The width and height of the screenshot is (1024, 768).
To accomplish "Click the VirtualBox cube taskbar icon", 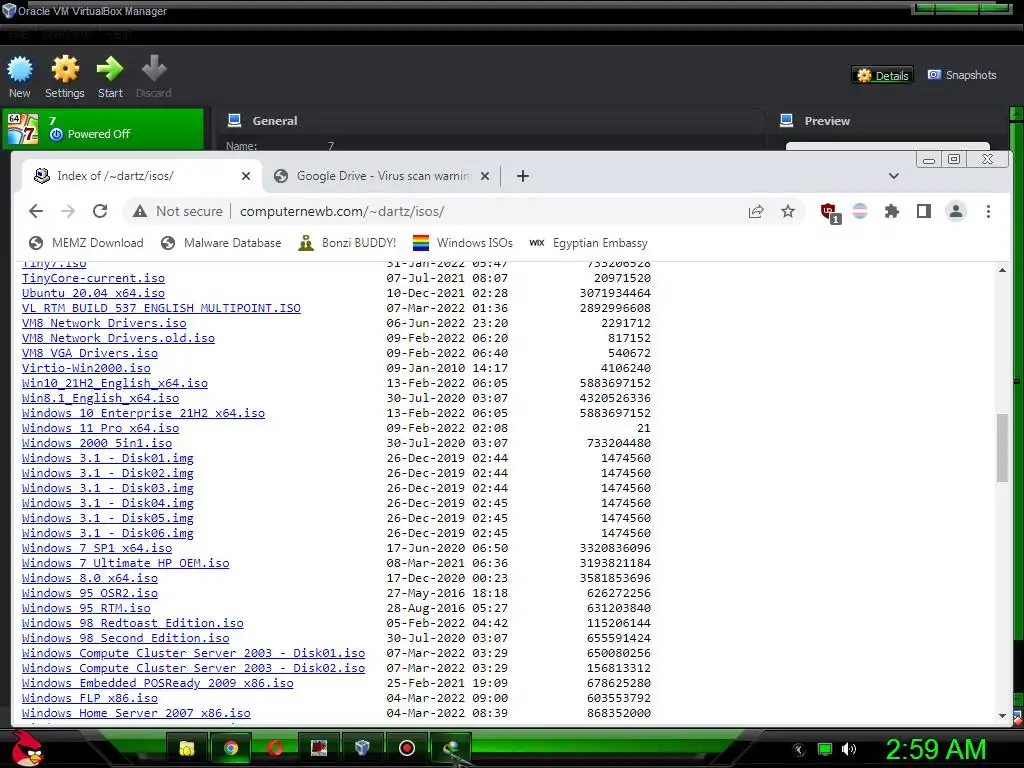I will point(362,748).
